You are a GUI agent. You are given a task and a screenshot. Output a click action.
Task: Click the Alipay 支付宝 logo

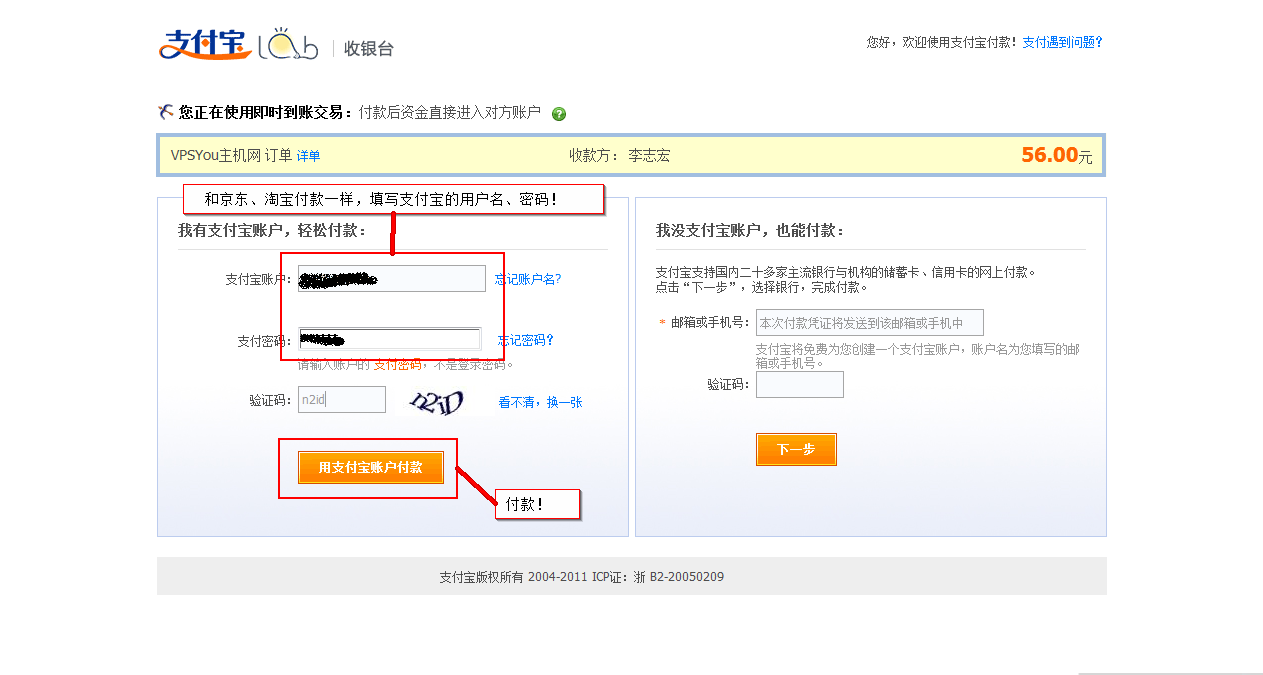pyautogui.click(x=203, y=44)
